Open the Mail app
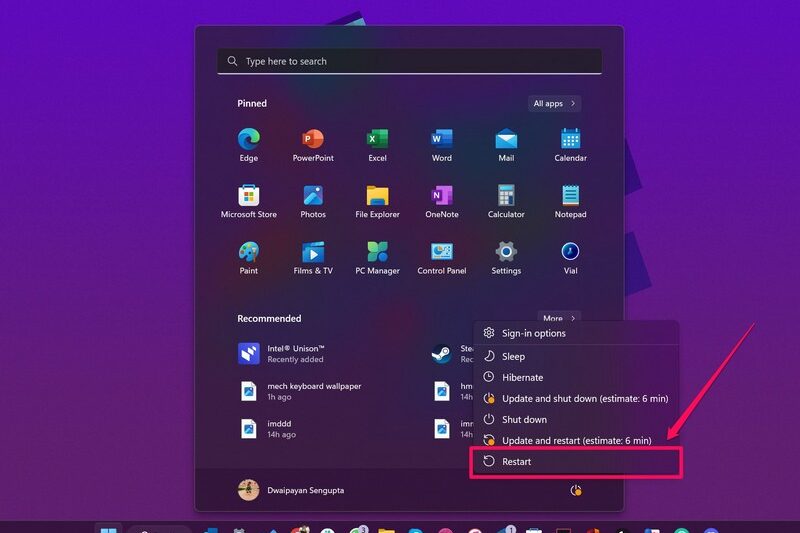The image size is (800, 533). pos(506,145)
